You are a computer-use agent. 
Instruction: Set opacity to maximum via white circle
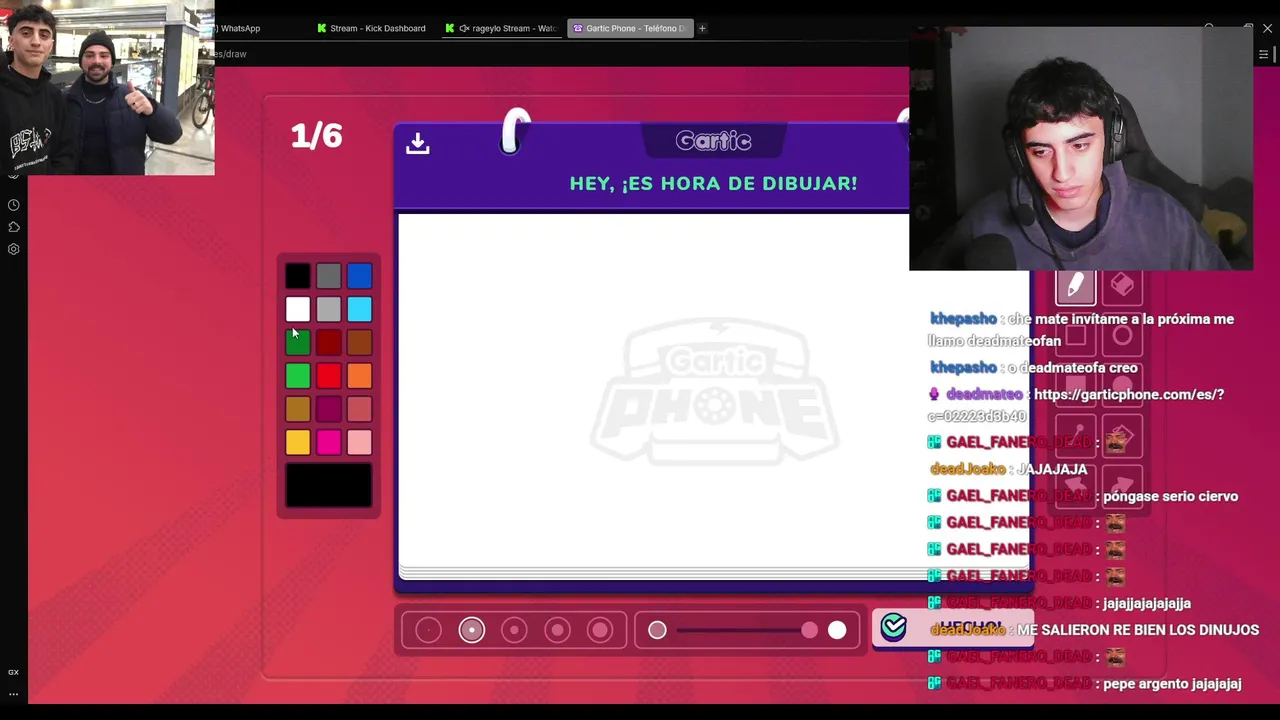[x=837, y=630]
